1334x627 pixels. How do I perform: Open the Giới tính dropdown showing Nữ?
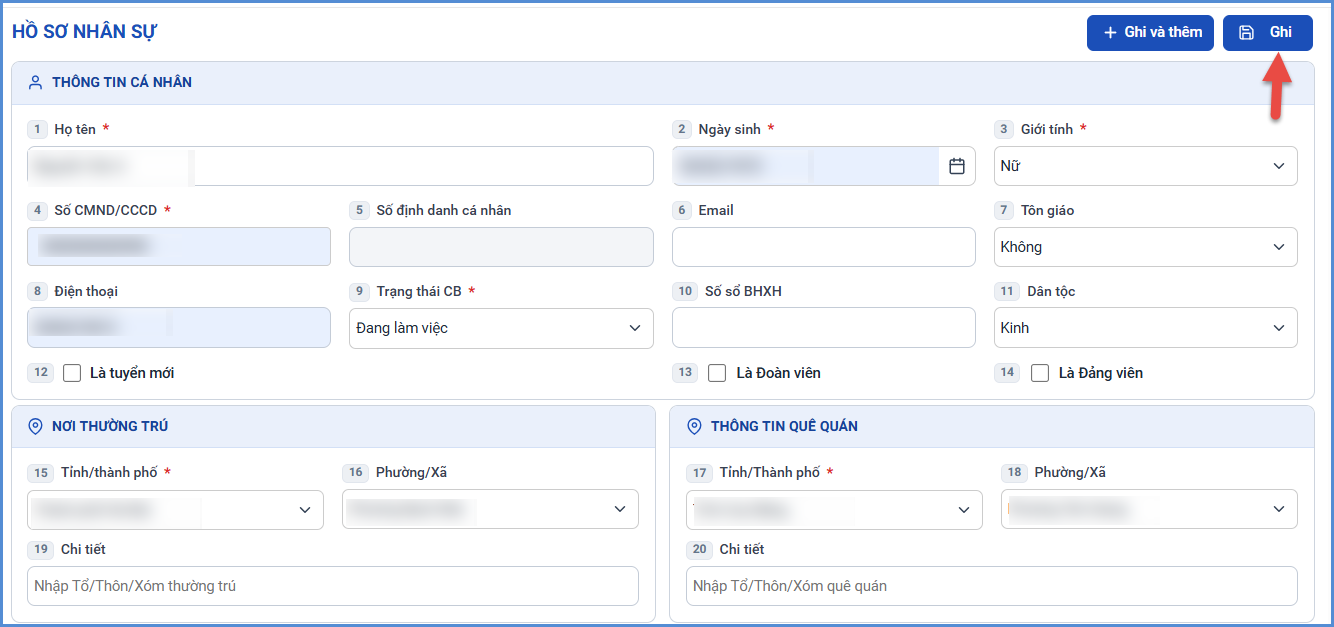click(x=1146, y=166)
